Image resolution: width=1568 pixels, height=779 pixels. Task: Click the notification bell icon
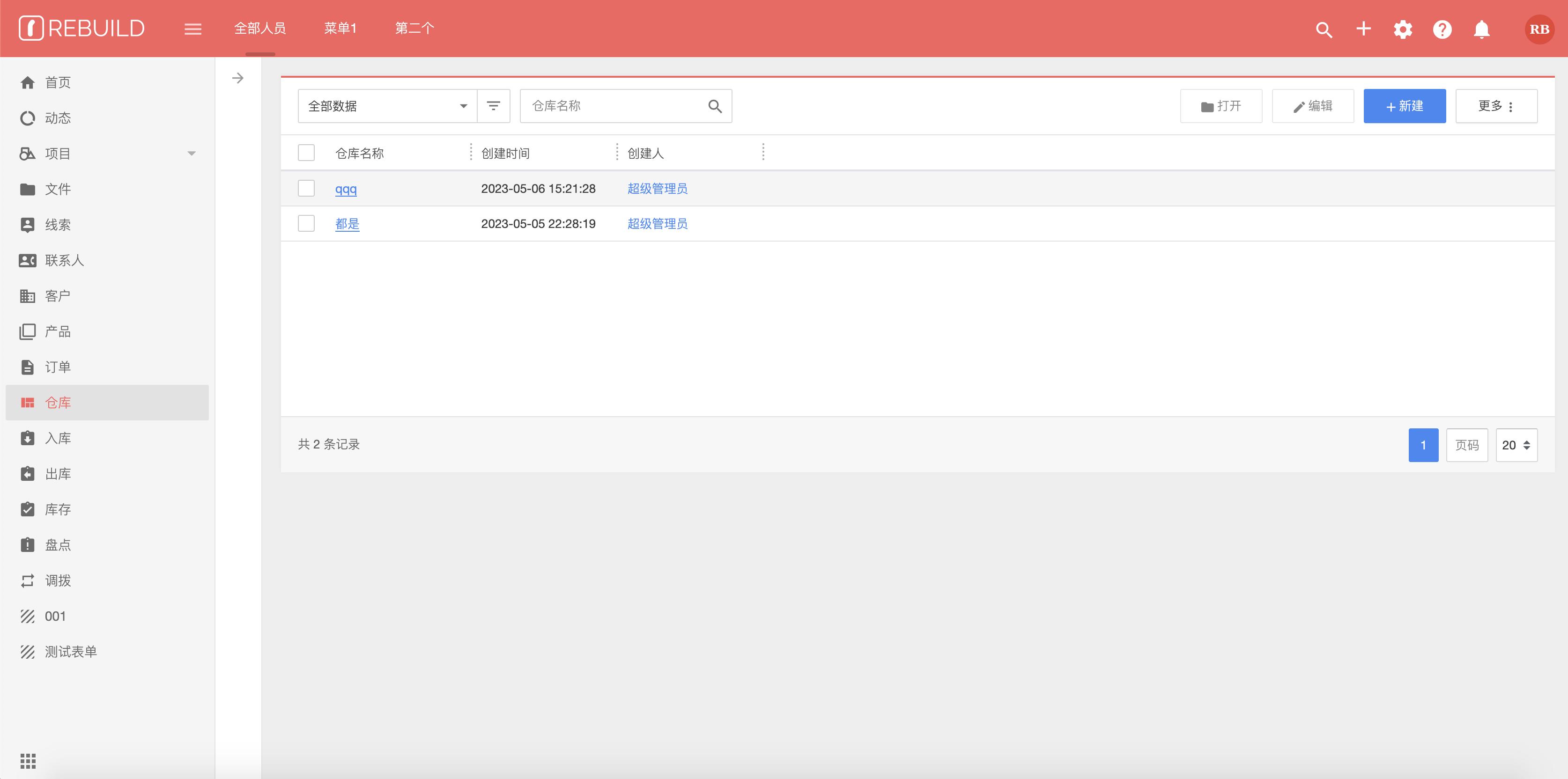coord(1481,29)
